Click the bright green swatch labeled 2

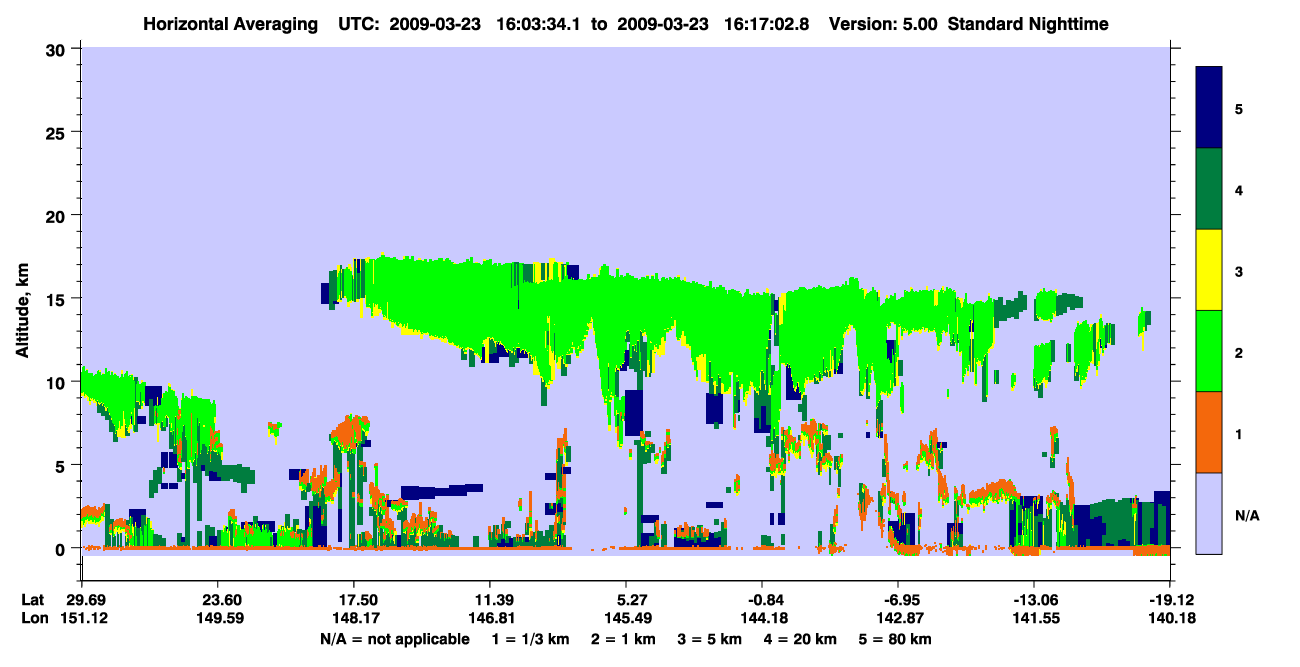(x=1209, y=351)
